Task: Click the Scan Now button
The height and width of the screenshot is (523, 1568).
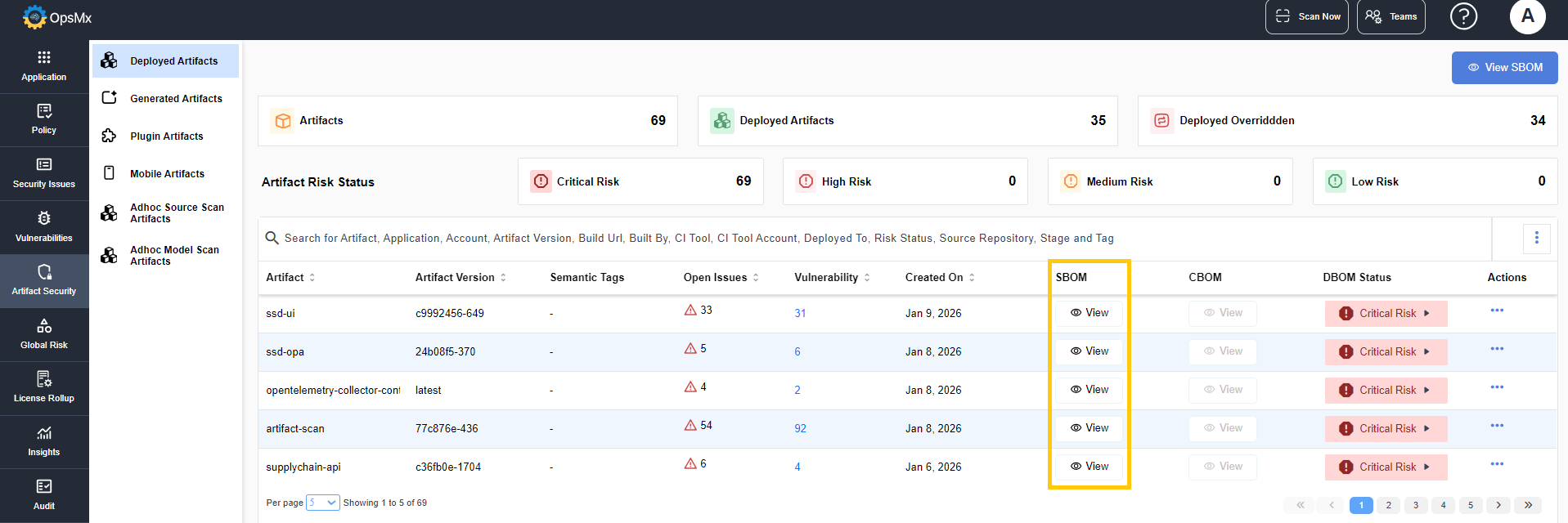Action: click(x=1306, y=16)
